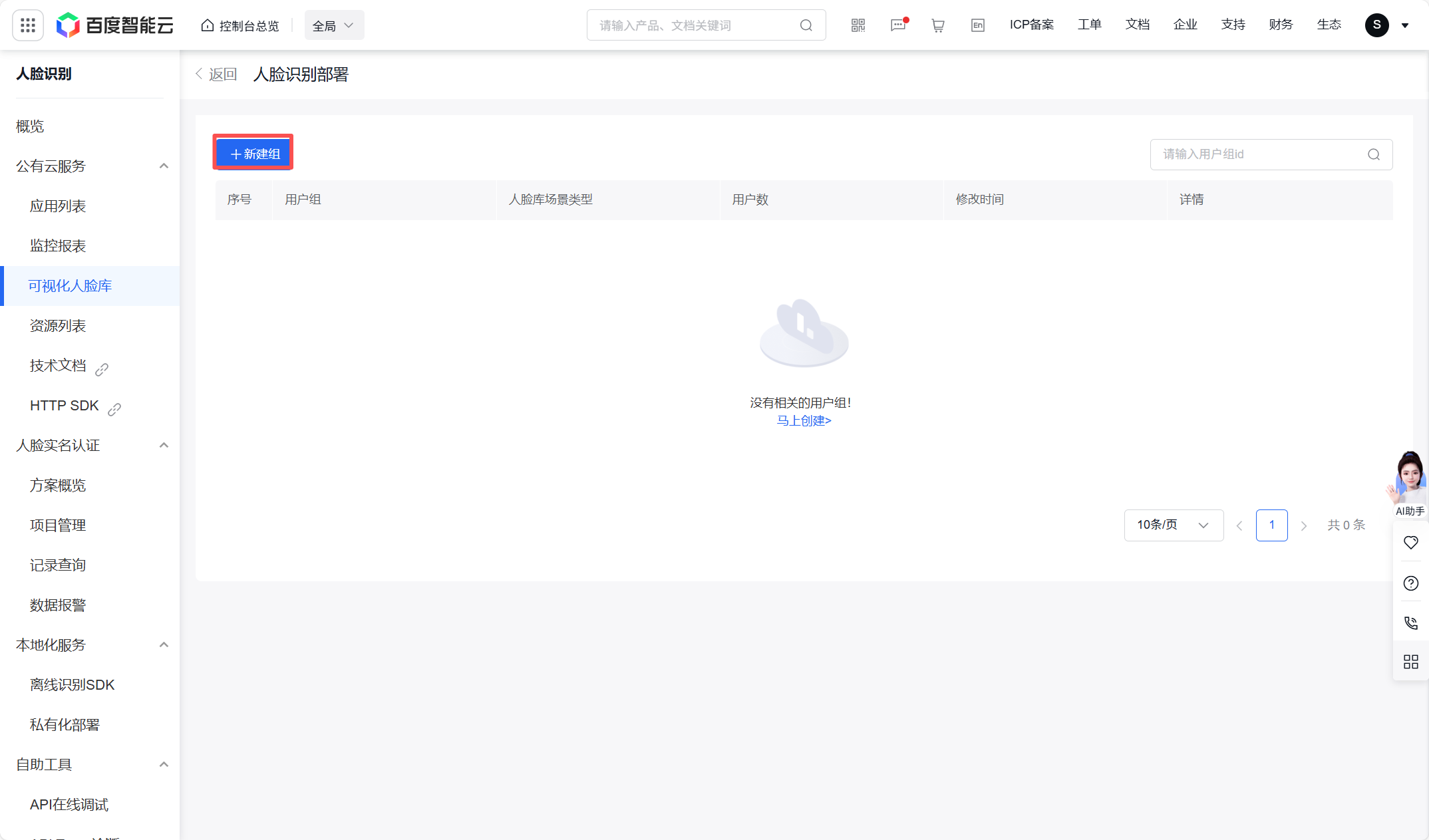This screenshot has width=1429, height=840.
Task: Click the grid icon at bottom of floating bar
Action: (x=1410, y=661)
